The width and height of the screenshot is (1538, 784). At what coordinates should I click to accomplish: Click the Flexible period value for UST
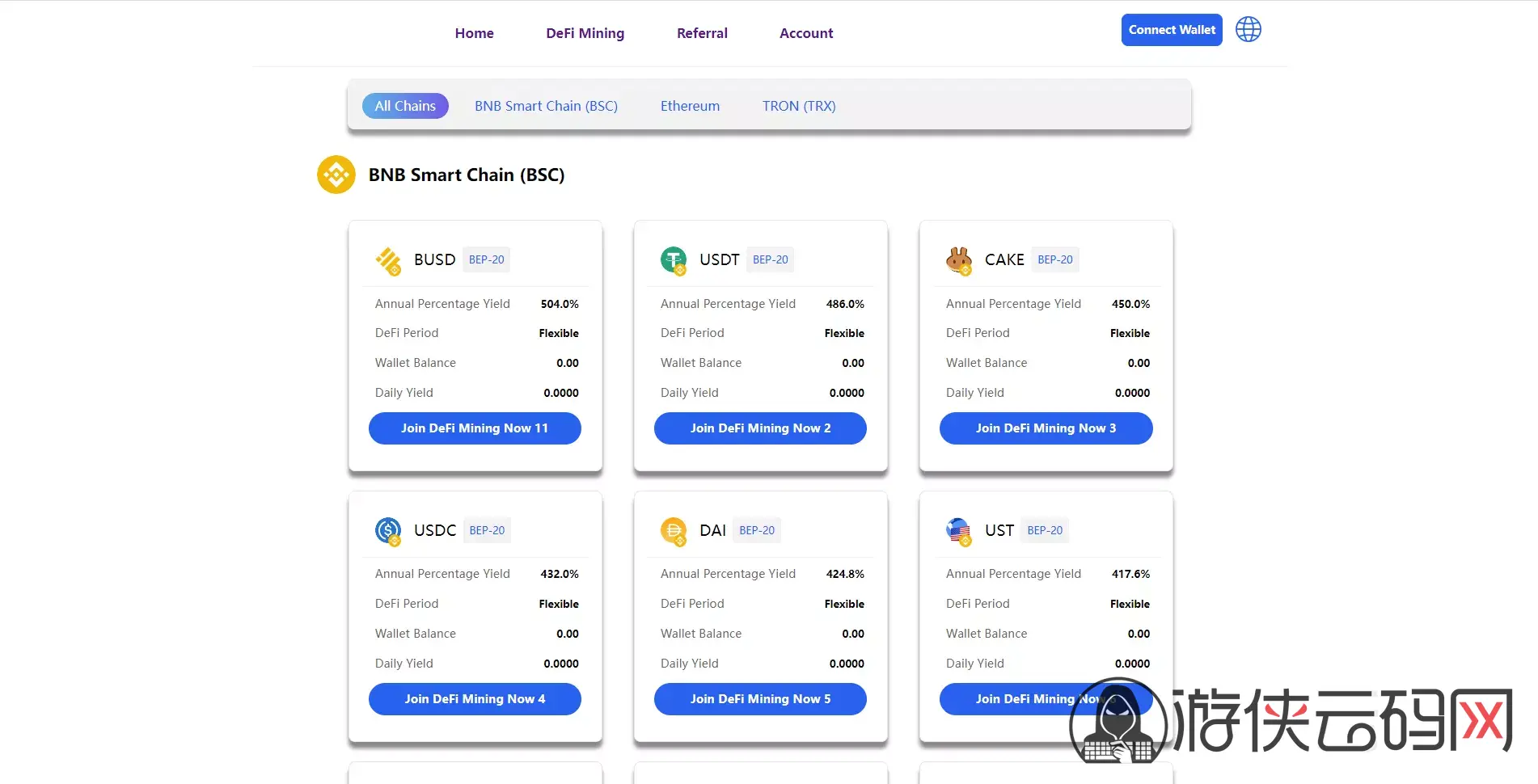point(1130,604)
